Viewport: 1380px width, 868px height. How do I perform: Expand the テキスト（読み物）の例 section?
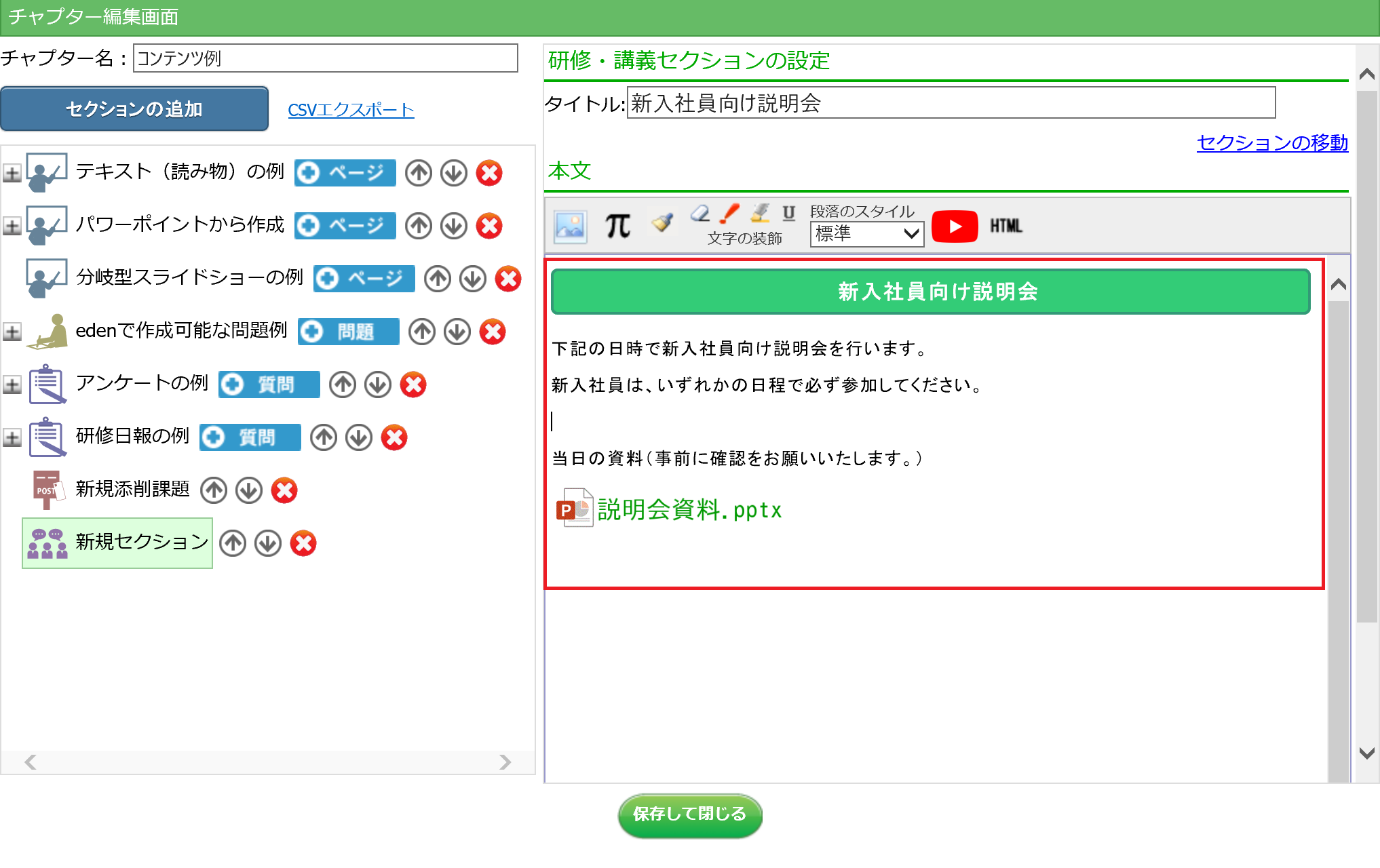click(12, 174)
